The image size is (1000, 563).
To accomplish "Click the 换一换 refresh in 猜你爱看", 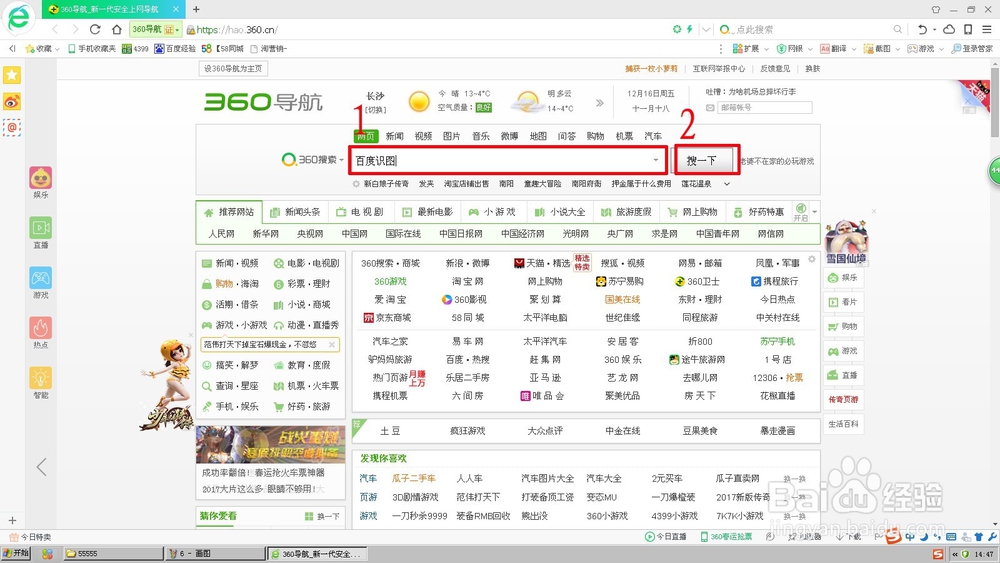I will coord(323,516).
